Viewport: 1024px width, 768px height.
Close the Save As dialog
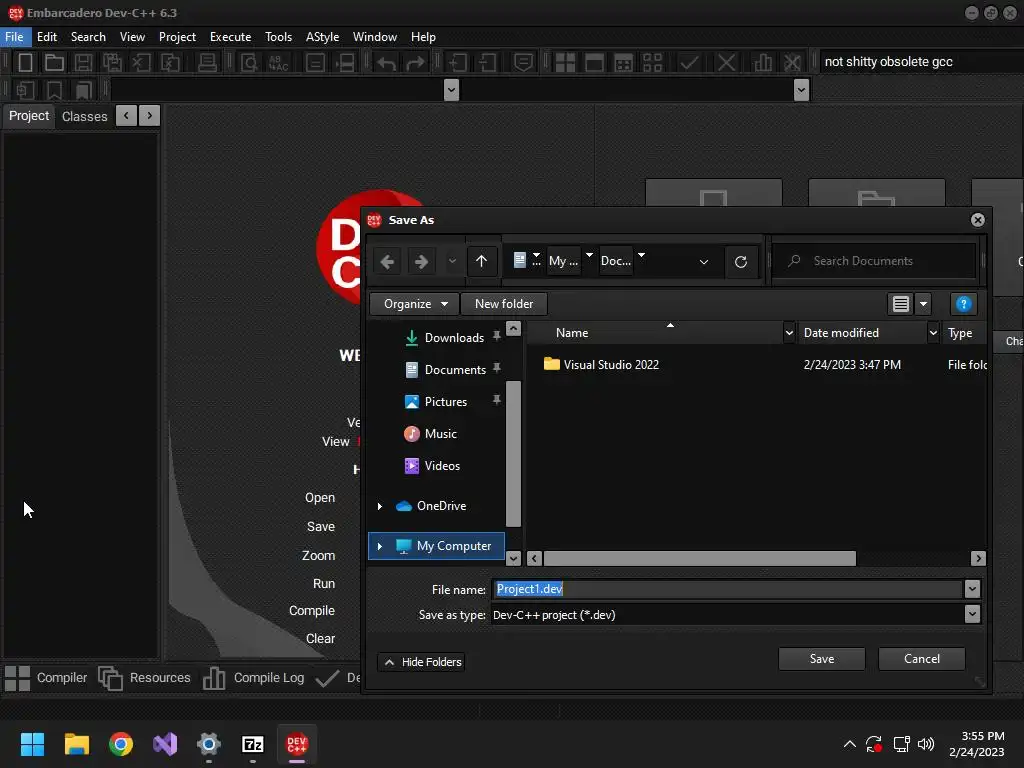978,220
